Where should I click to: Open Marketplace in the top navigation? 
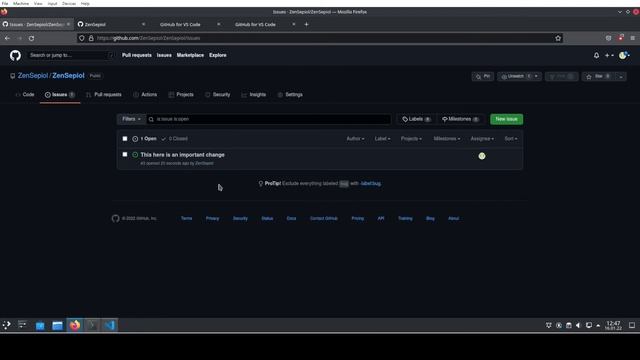[190, 55]
